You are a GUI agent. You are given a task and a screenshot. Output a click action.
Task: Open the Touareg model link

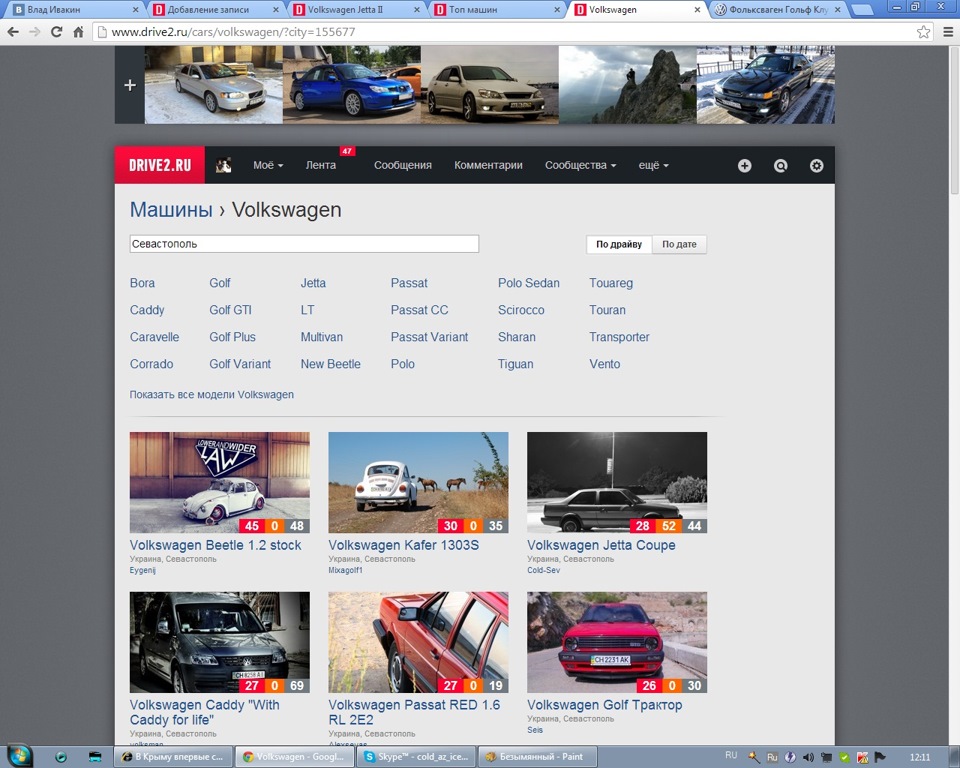(611, 283)
